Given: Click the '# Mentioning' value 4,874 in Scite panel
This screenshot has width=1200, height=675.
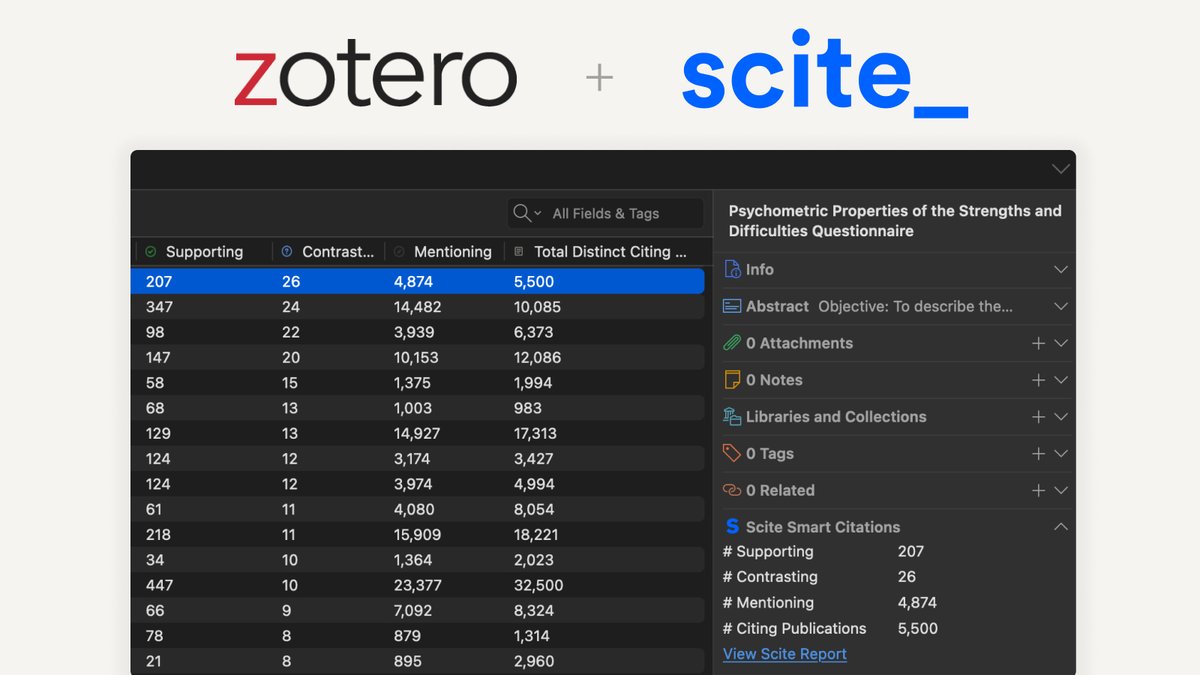Looking at the screenshot, I should click(x=918, y=603).
